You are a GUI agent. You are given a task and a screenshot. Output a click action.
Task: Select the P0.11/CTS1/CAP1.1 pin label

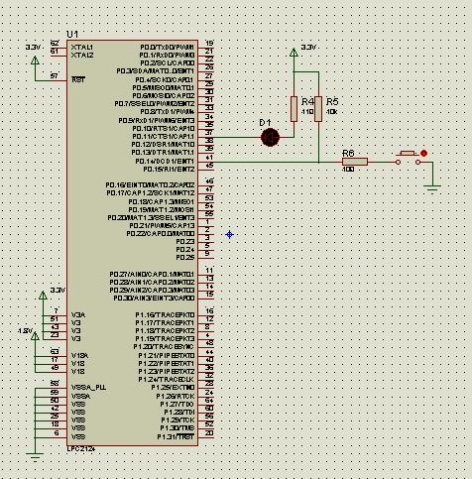tap(163, 137)
